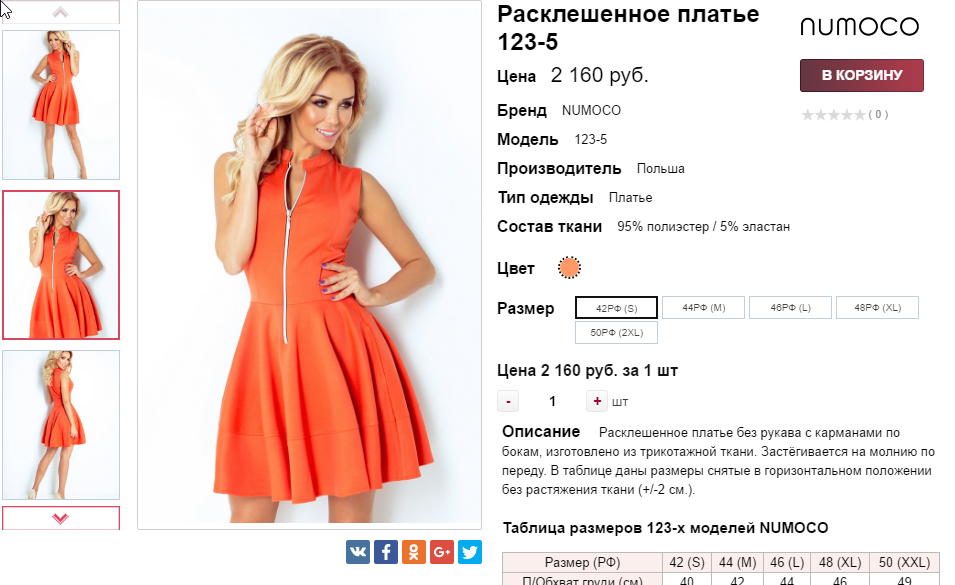This screenshot has height=585, width=955.
Task: Share this dress on Twitter
Action: coord(470,552)
